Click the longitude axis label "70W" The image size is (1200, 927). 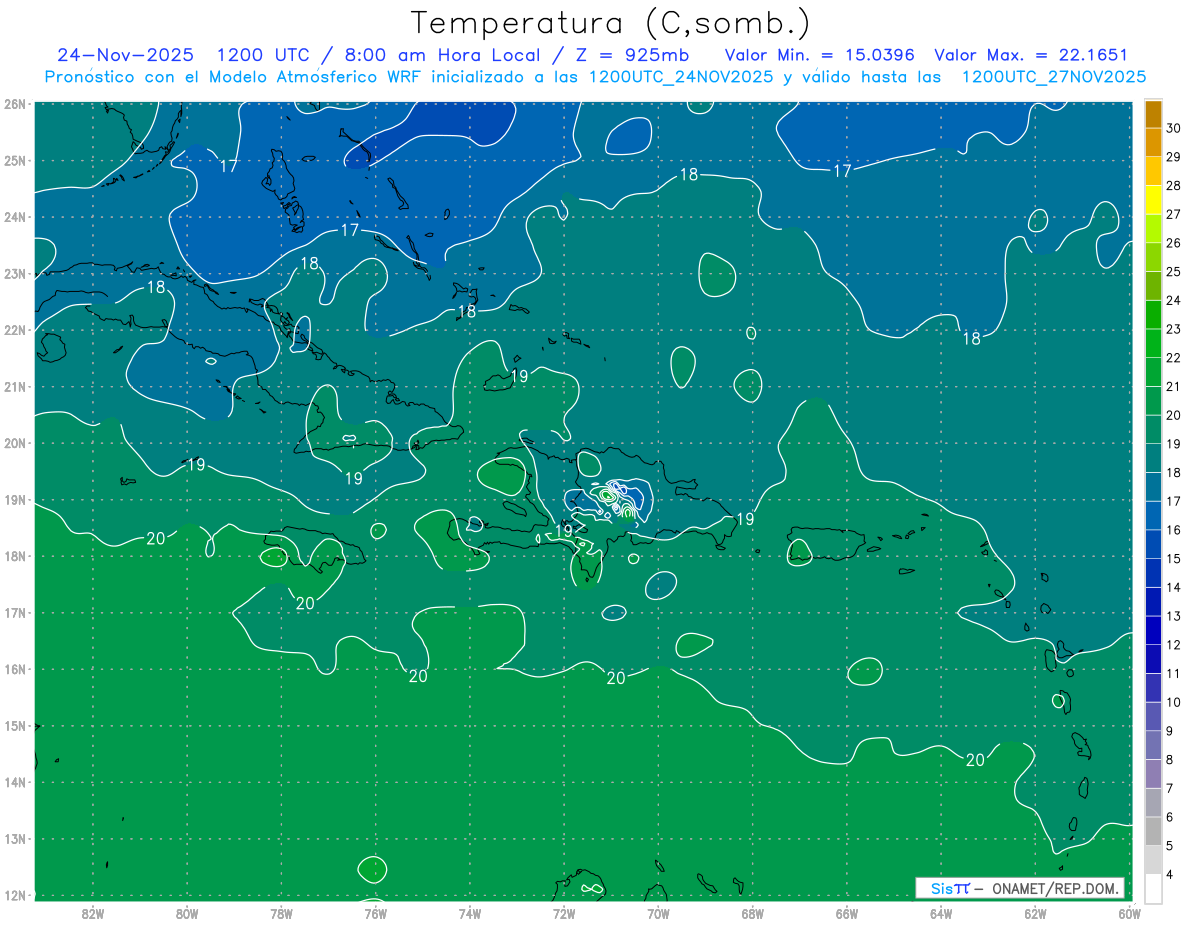[x=658, y=913]
